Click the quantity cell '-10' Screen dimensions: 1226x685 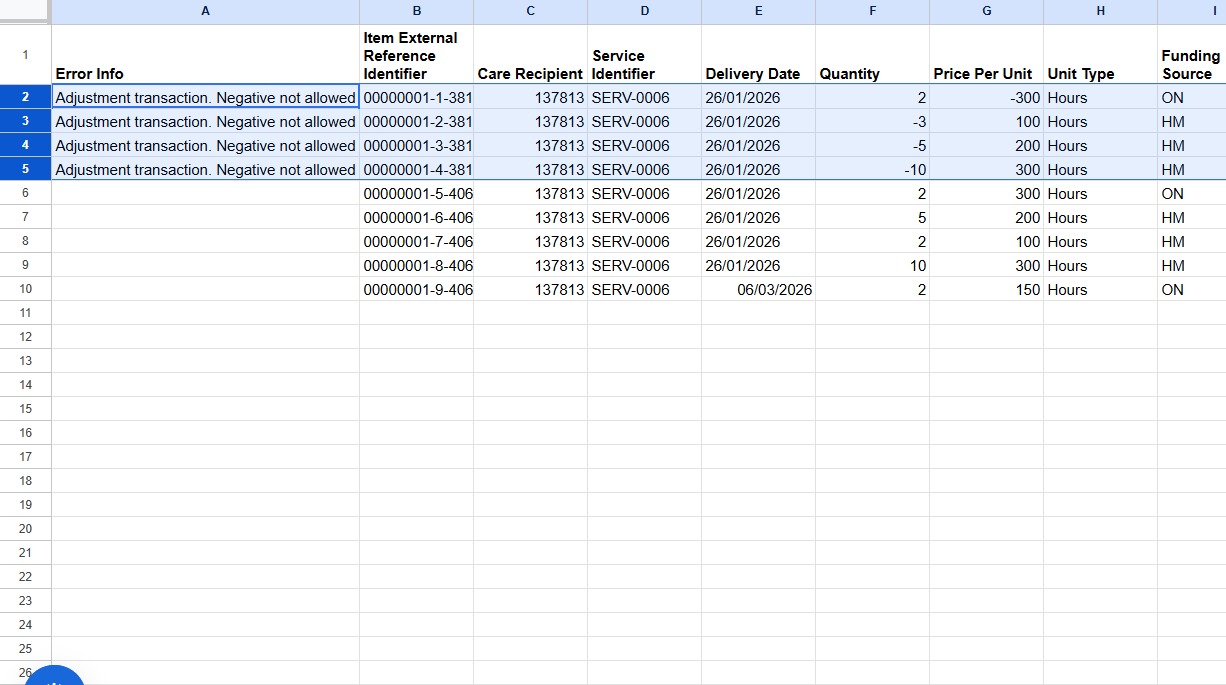872,170
